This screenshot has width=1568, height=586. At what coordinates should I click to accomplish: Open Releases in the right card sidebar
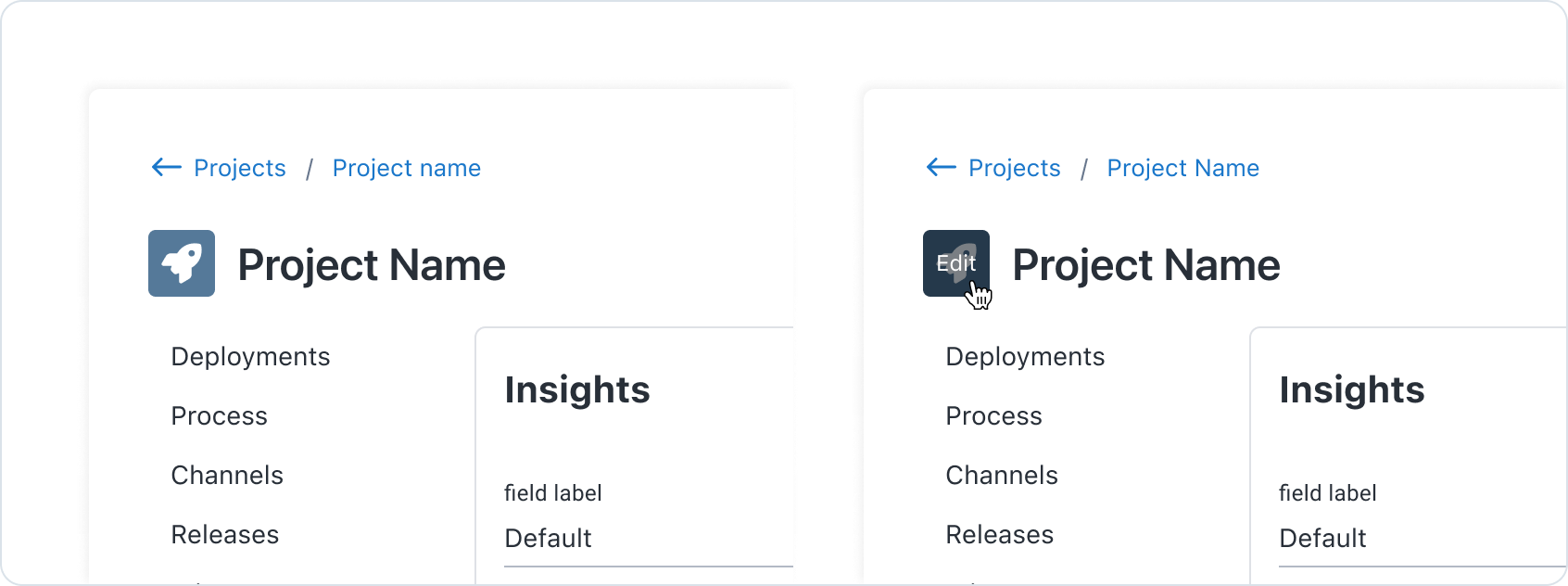(x=999, y=535)
